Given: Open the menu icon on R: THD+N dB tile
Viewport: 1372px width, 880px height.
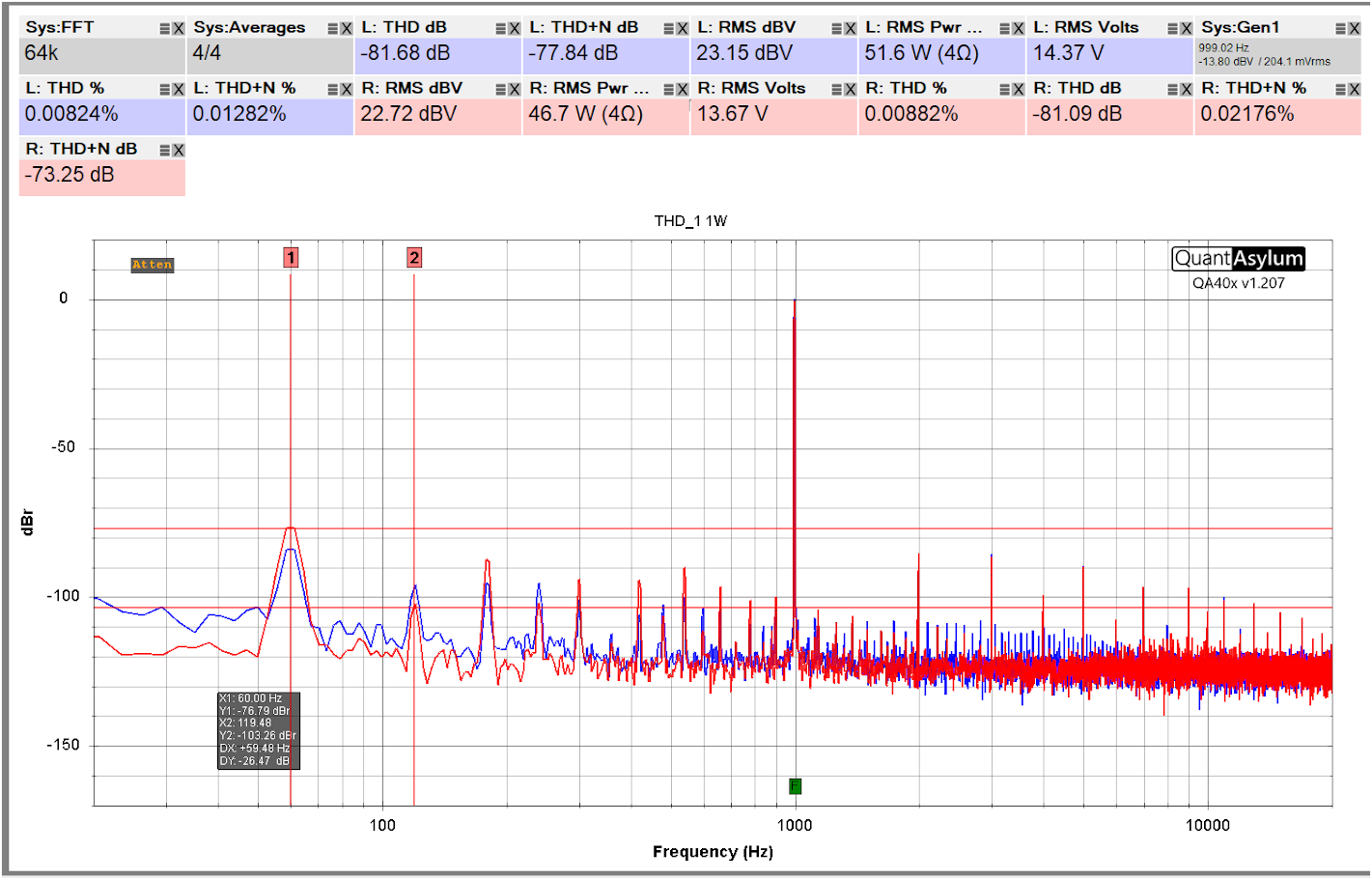Looking at the screenshot, I should point(165,151).
